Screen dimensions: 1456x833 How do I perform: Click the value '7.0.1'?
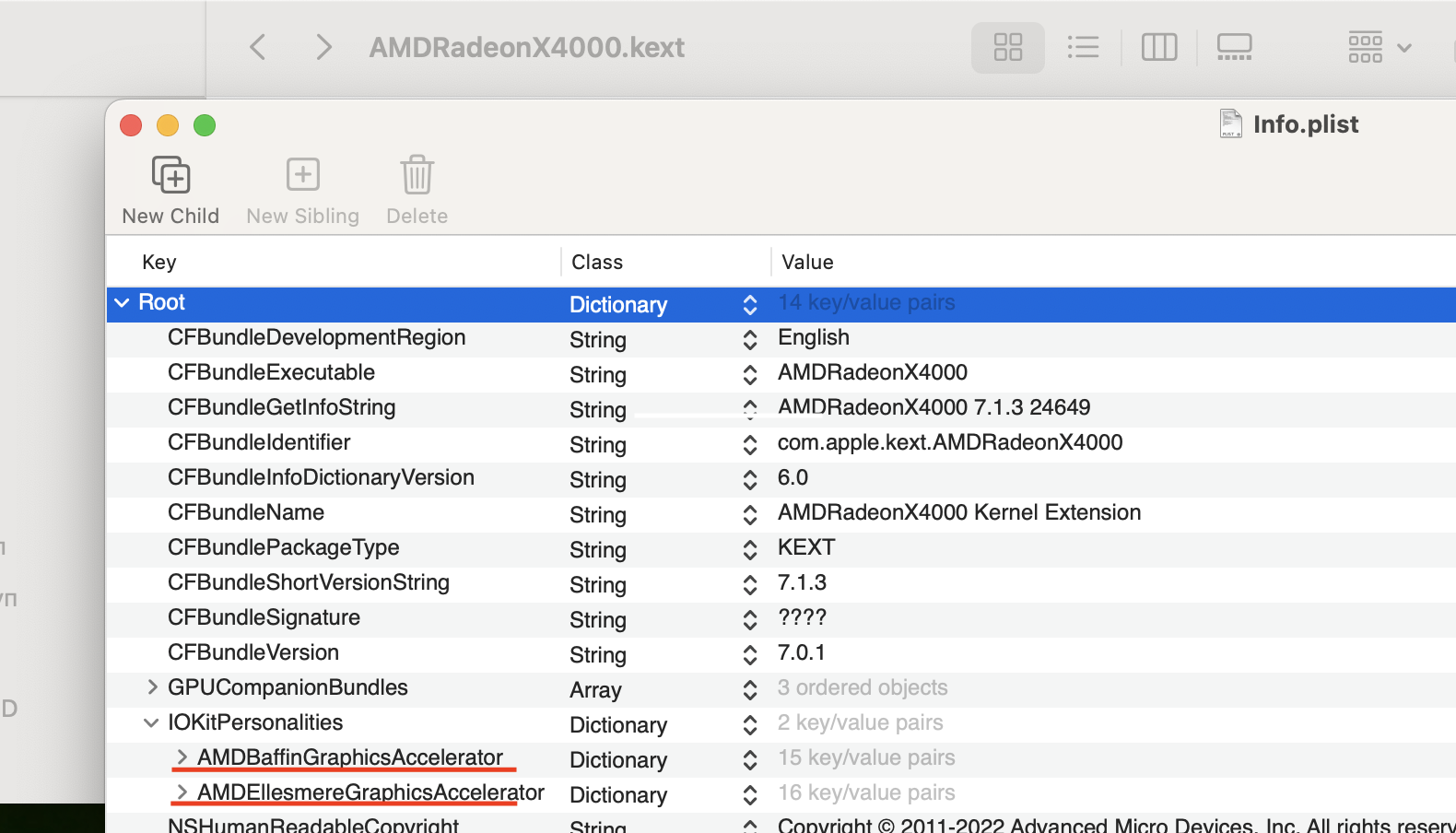pyautogui.click(x=802, y=652)
